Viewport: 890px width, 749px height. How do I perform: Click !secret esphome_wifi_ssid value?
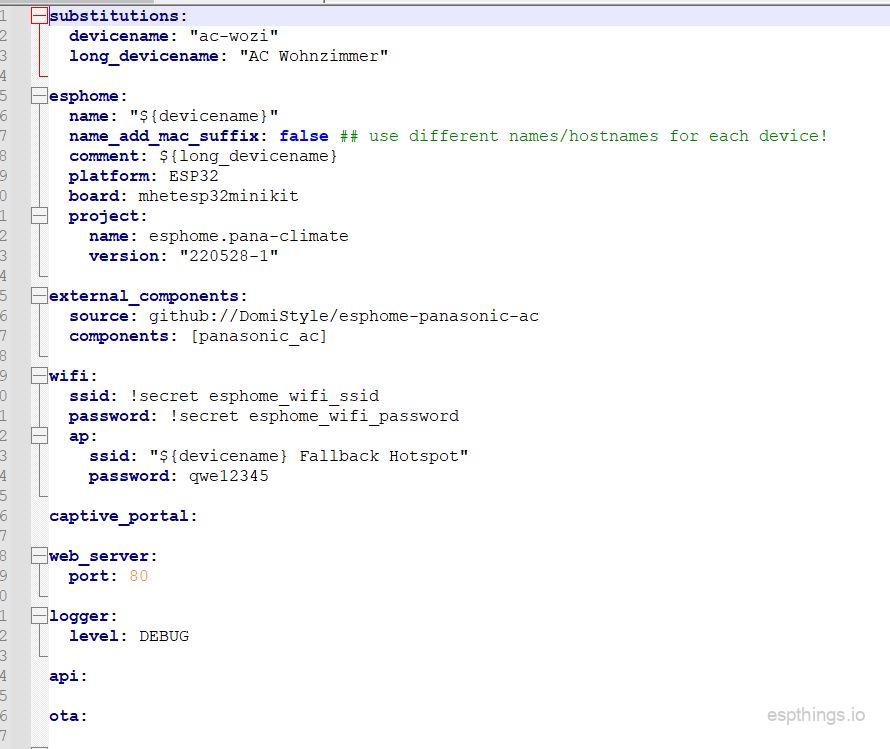tap(254, 396)
